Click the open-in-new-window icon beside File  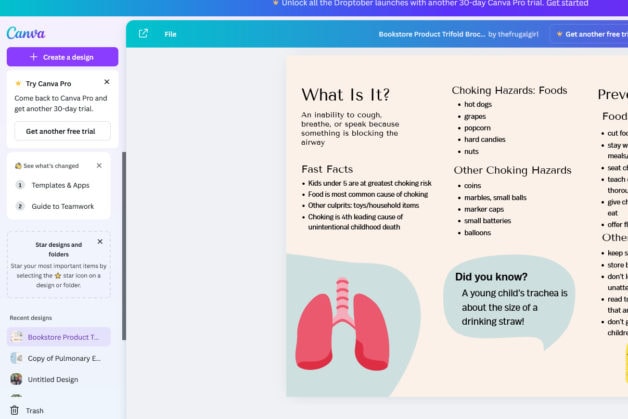[143, 34]
